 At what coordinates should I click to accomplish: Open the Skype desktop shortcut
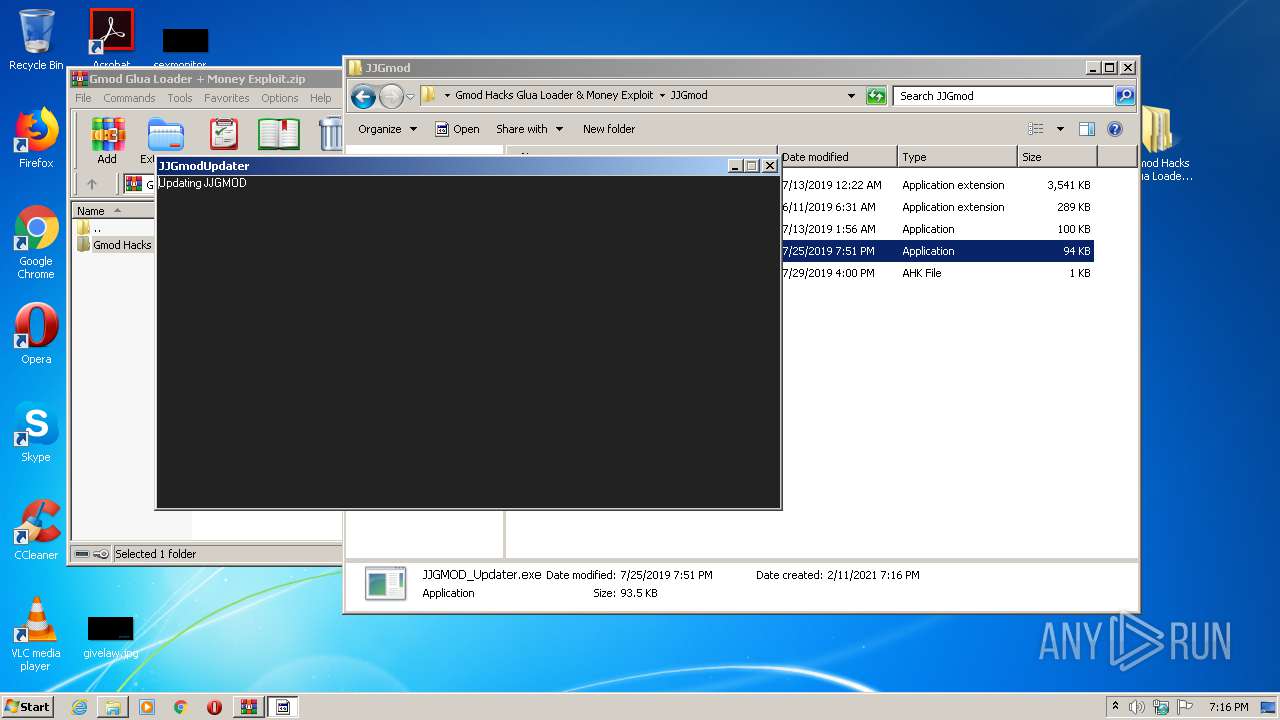click(36, 432)
